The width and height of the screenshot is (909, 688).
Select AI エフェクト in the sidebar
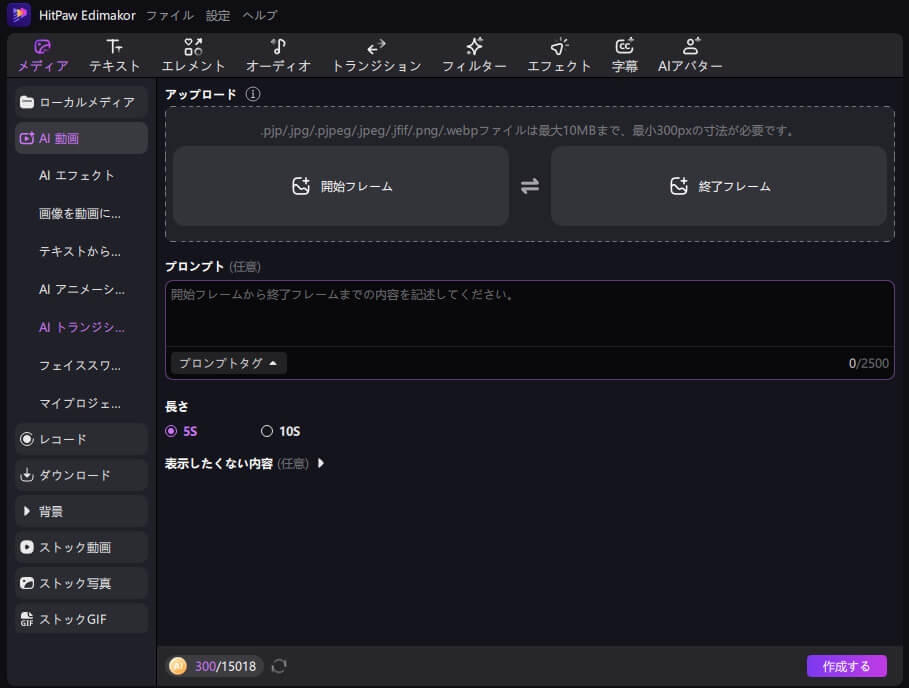77,176
